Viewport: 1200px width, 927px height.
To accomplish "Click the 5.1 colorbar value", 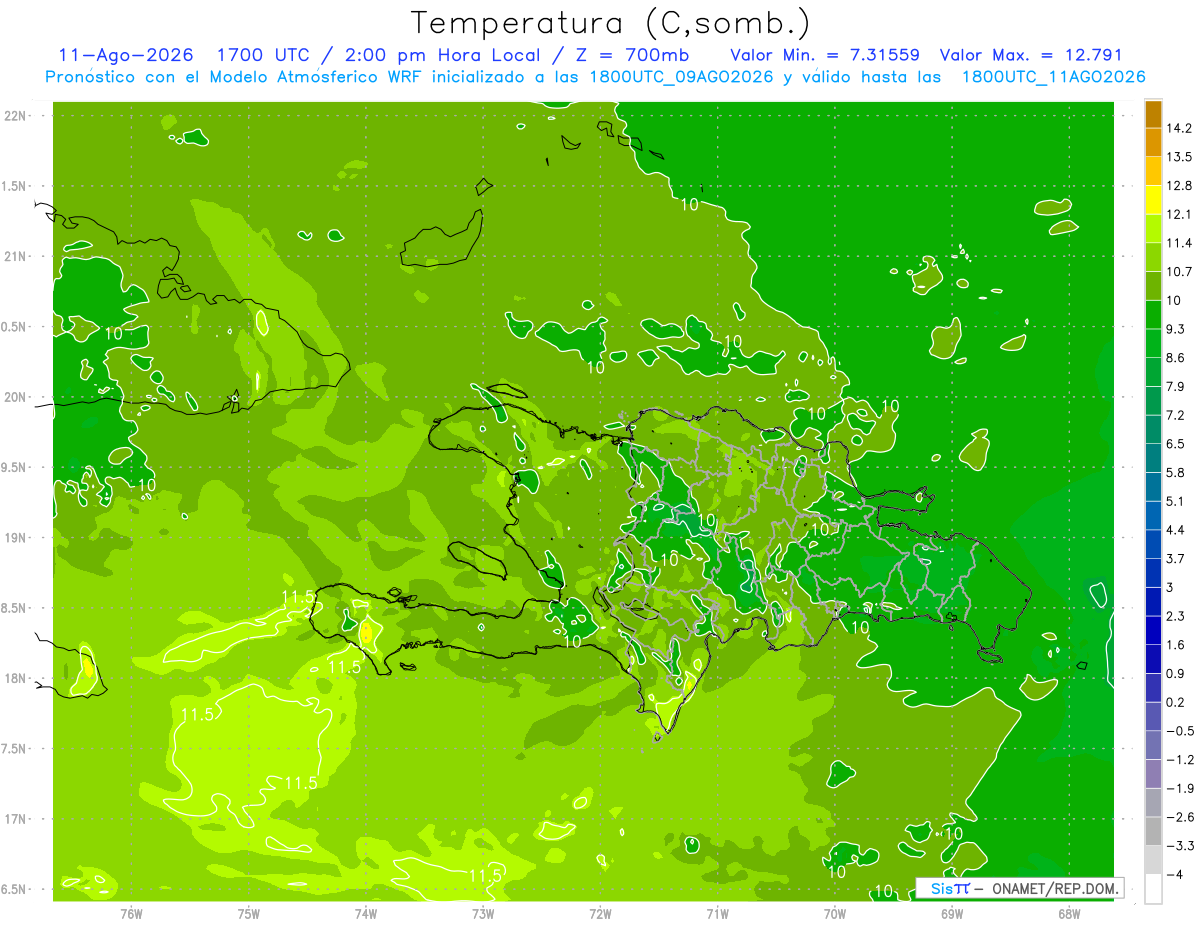I will (x=1175, y=501).
